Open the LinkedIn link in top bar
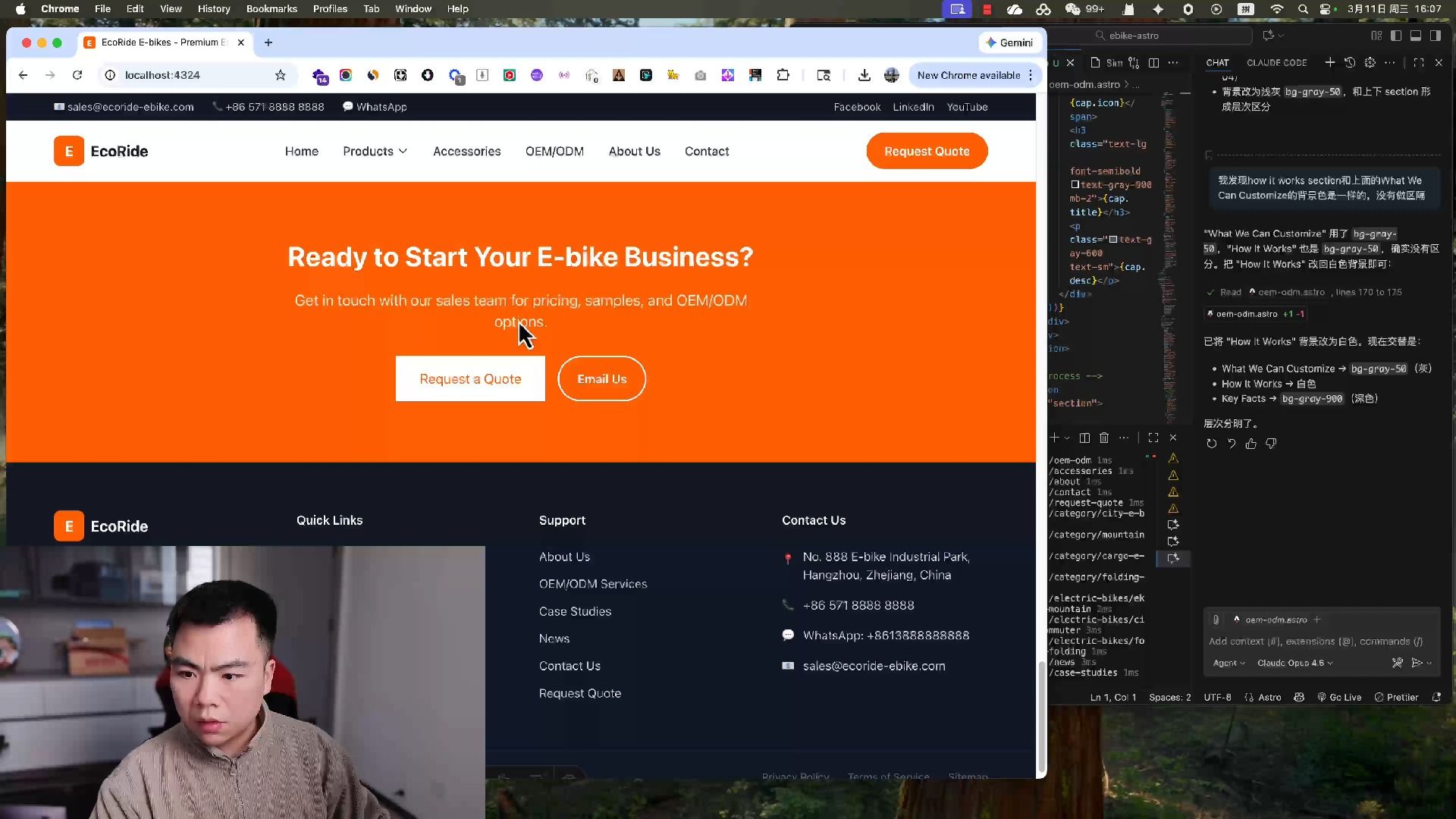The height and width of the screenshot is (819, 1456). pyautogui.click(x=913, y=107)
